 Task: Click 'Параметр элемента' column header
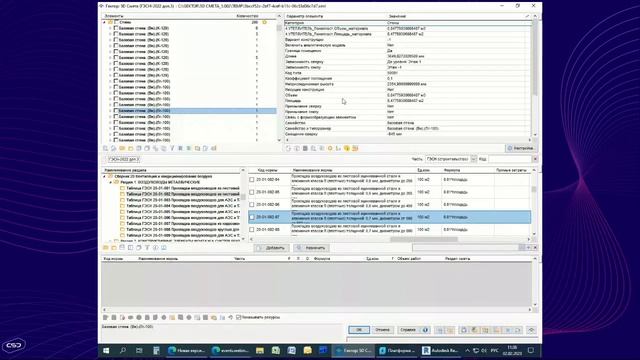304,16
